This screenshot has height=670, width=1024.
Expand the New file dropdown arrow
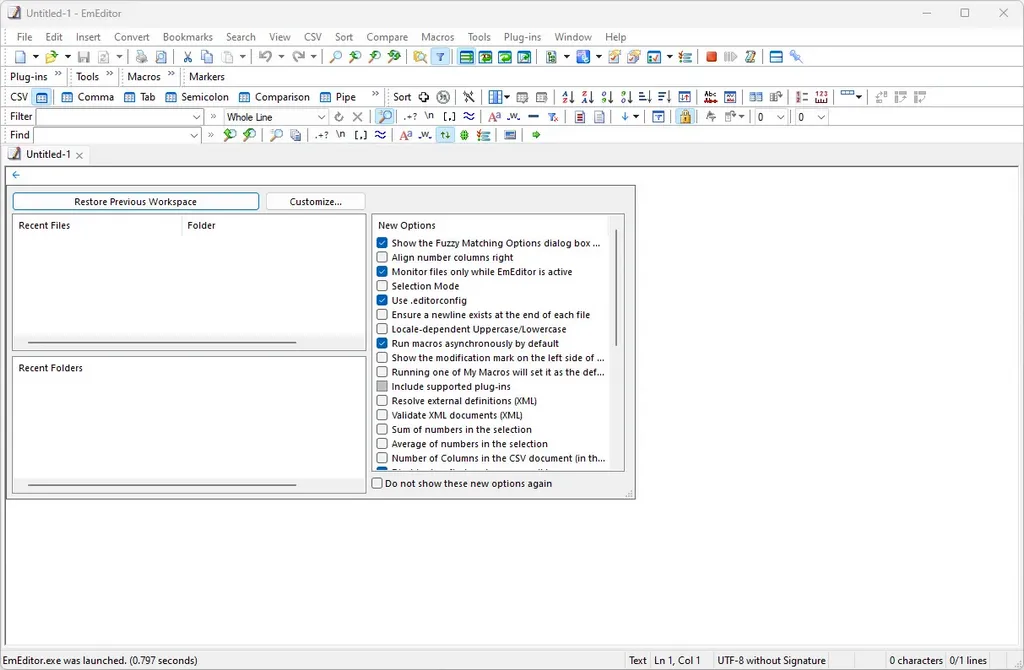[x=35, y=57]
